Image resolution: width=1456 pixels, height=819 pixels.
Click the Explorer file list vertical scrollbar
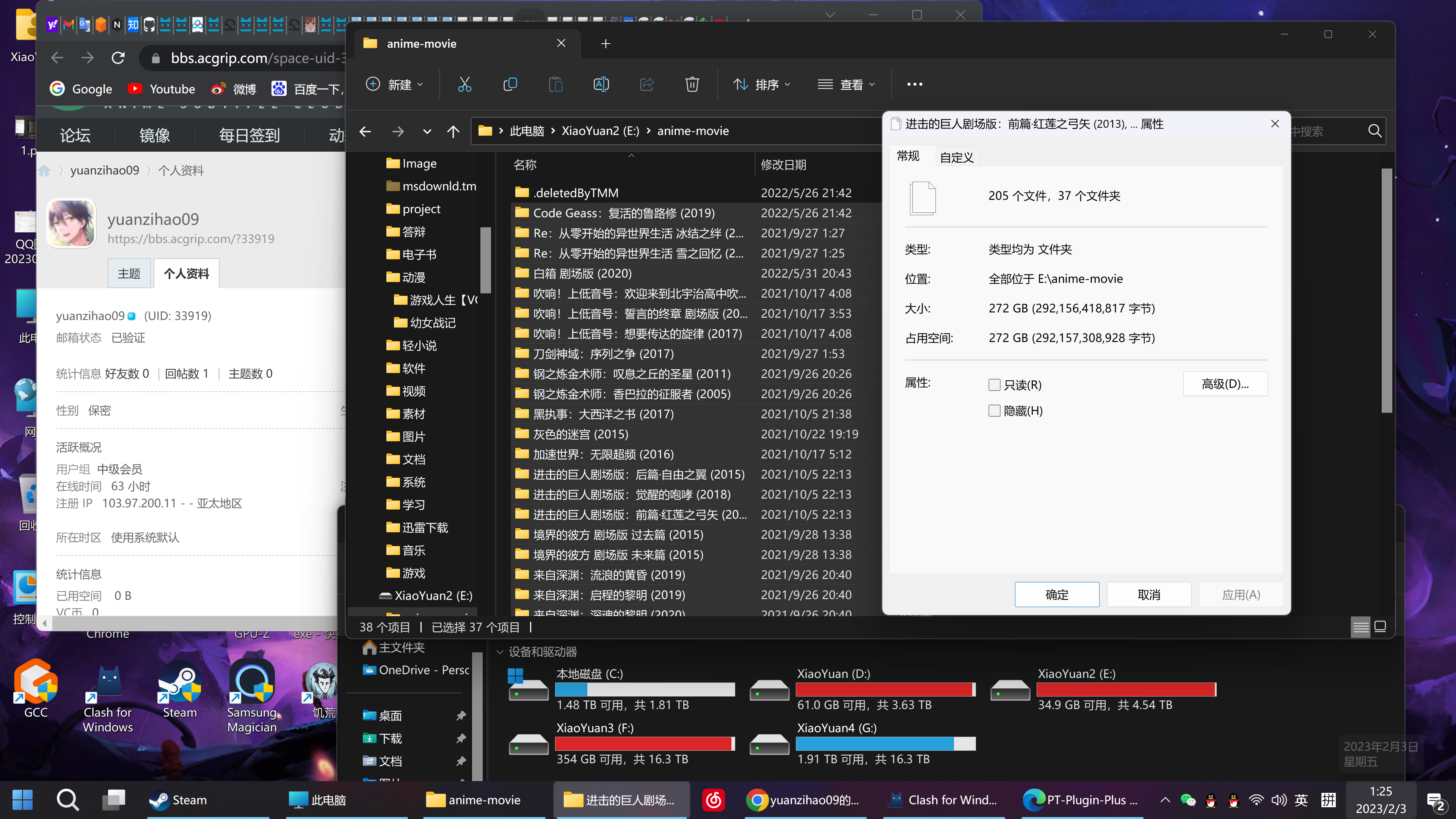tap(1386, 291)
